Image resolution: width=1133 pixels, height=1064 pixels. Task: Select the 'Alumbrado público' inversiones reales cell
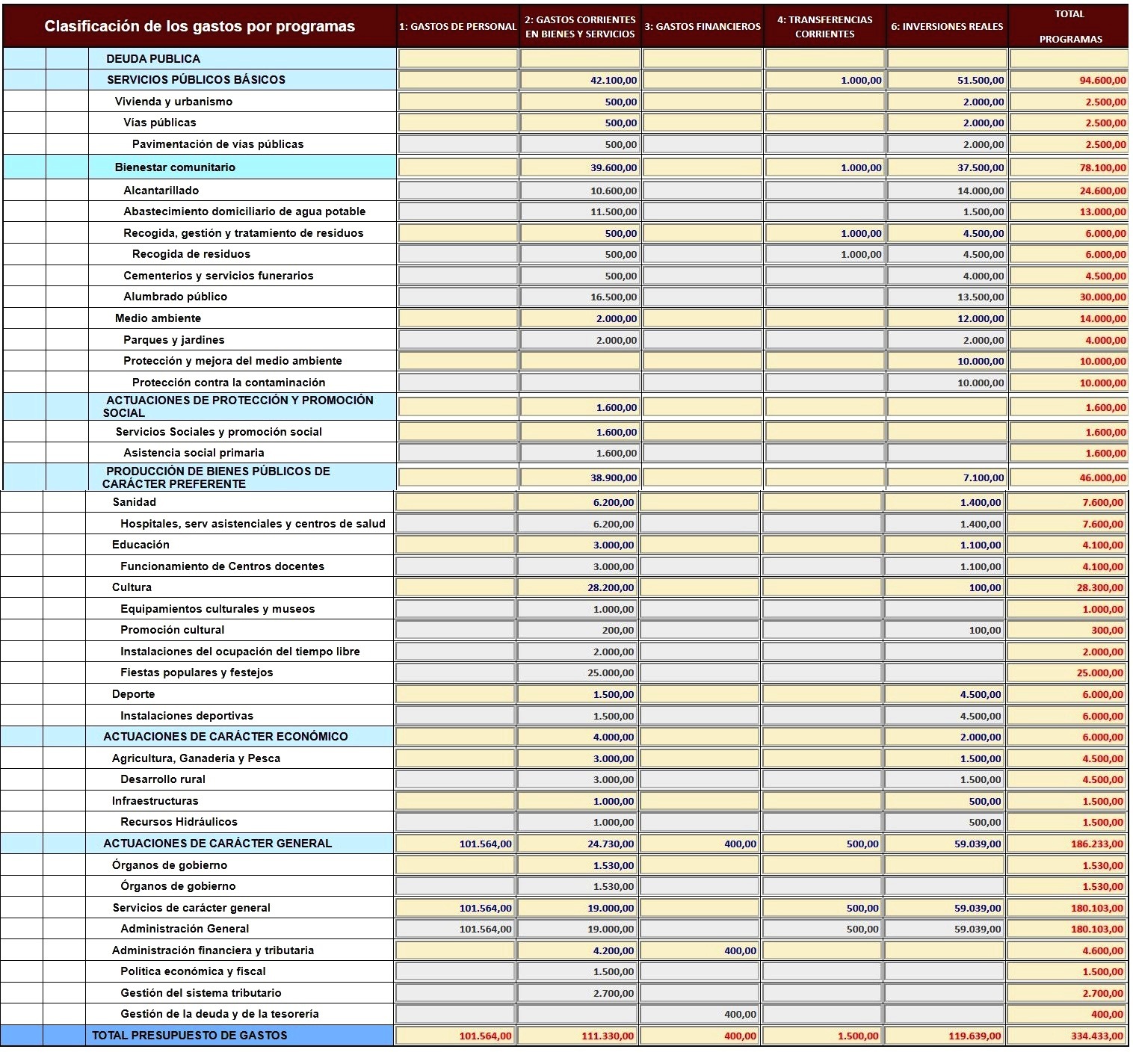click(x=947, y=297)
